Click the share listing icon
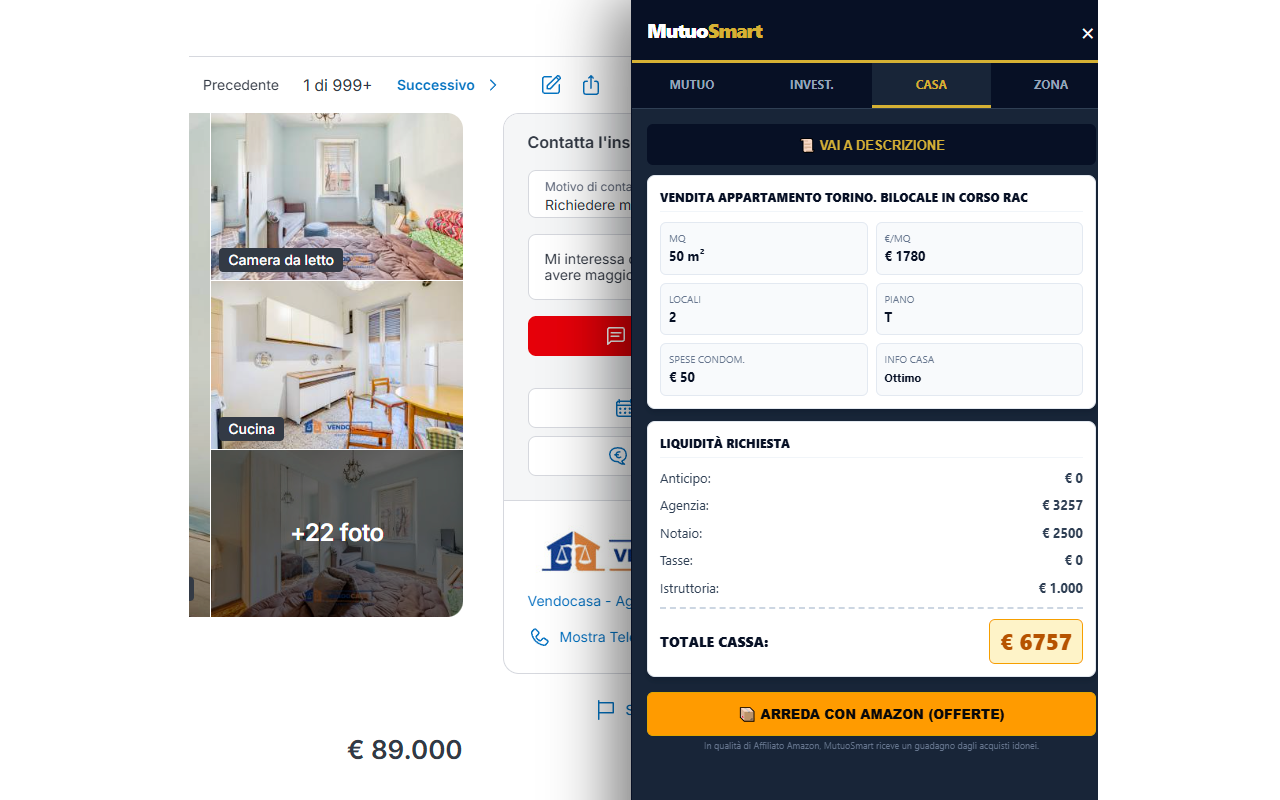Viewport: 1280px width, 800px height. tap(591, 85)
